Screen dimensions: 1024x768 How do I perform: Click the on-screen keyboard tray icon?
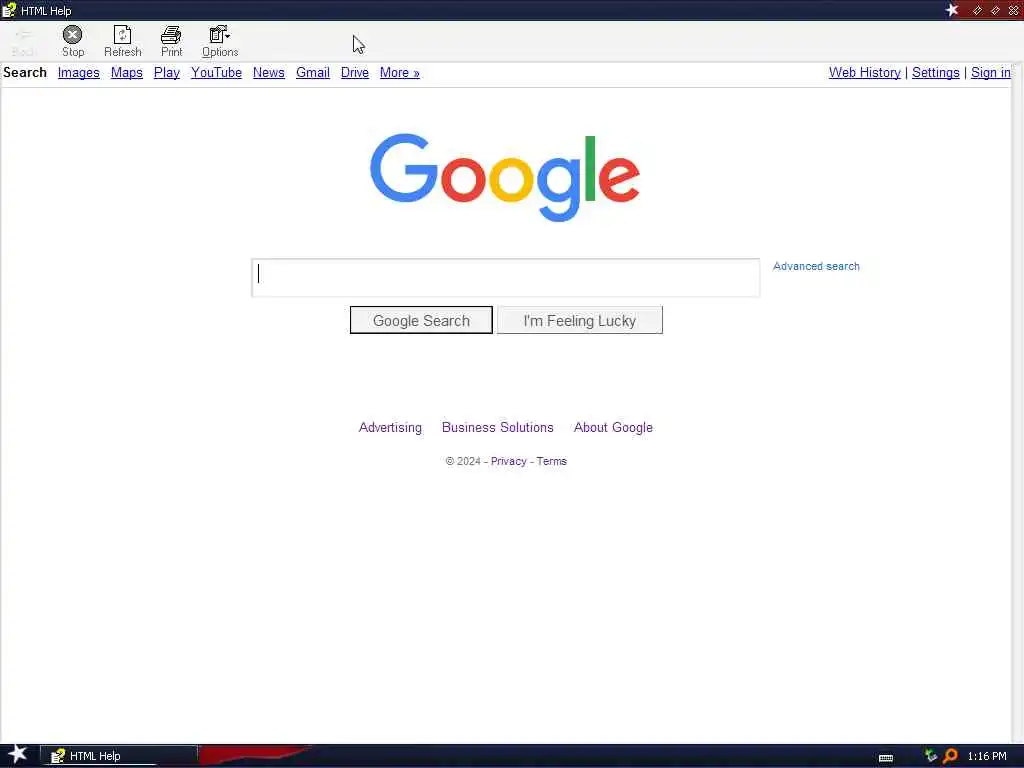[886, 758]
